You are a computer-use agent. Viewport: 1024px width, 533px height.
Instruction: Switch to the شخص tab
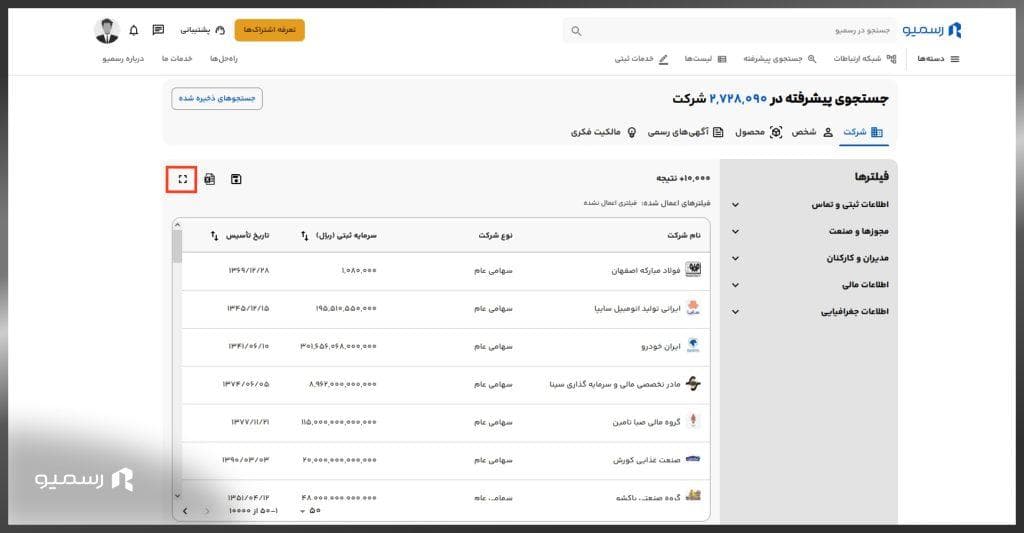[x=812, y=132]
